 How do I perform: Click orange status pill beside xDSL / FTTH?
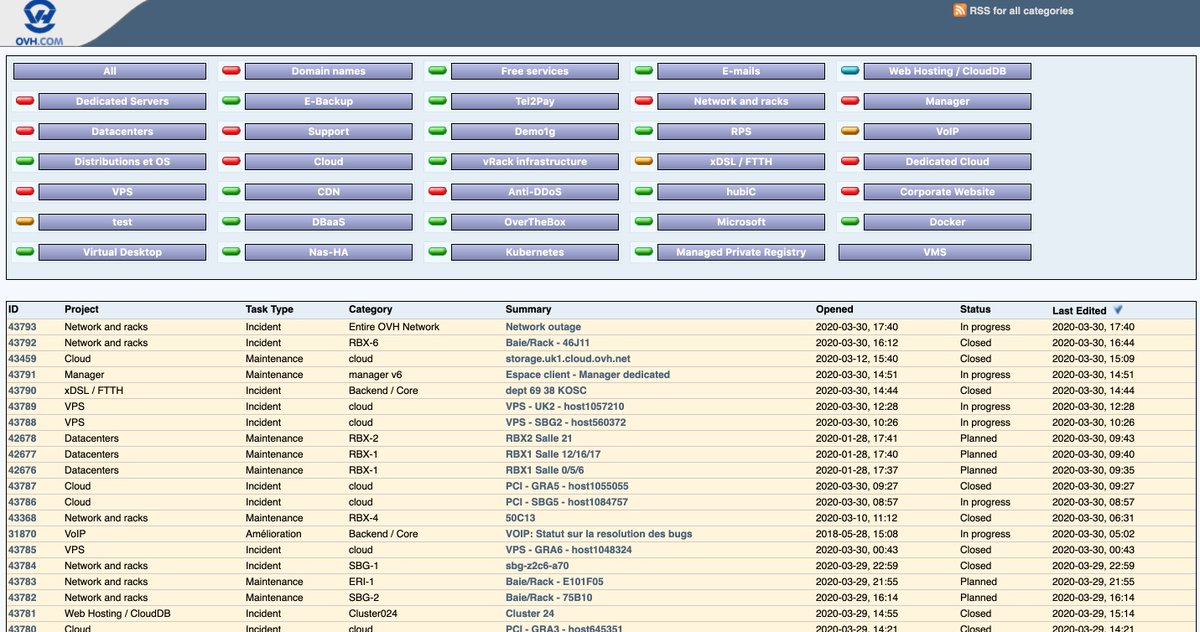pyautogui.click(x=643, y=161)
